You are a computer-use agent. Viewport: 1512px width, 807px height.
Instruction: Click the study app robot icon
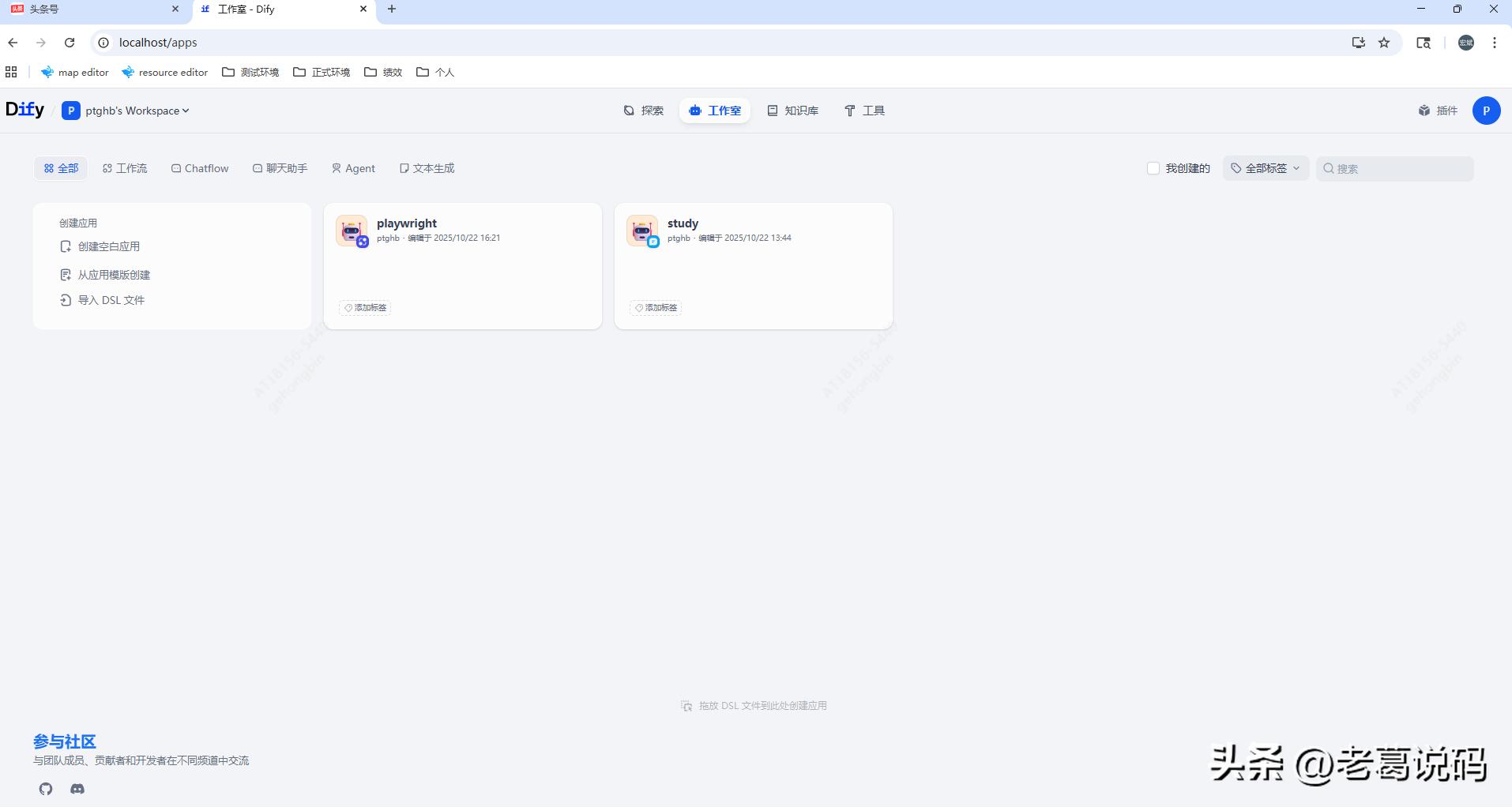point(642,231)
